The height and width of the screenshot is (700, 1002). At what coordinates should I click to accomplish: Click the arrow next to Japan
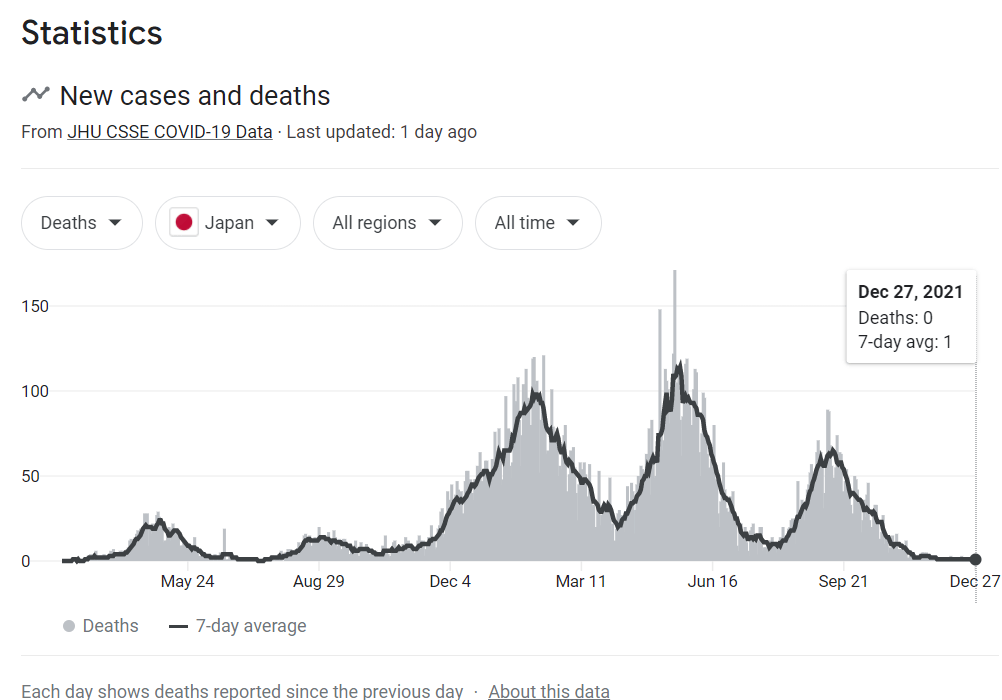pos(272,222)
